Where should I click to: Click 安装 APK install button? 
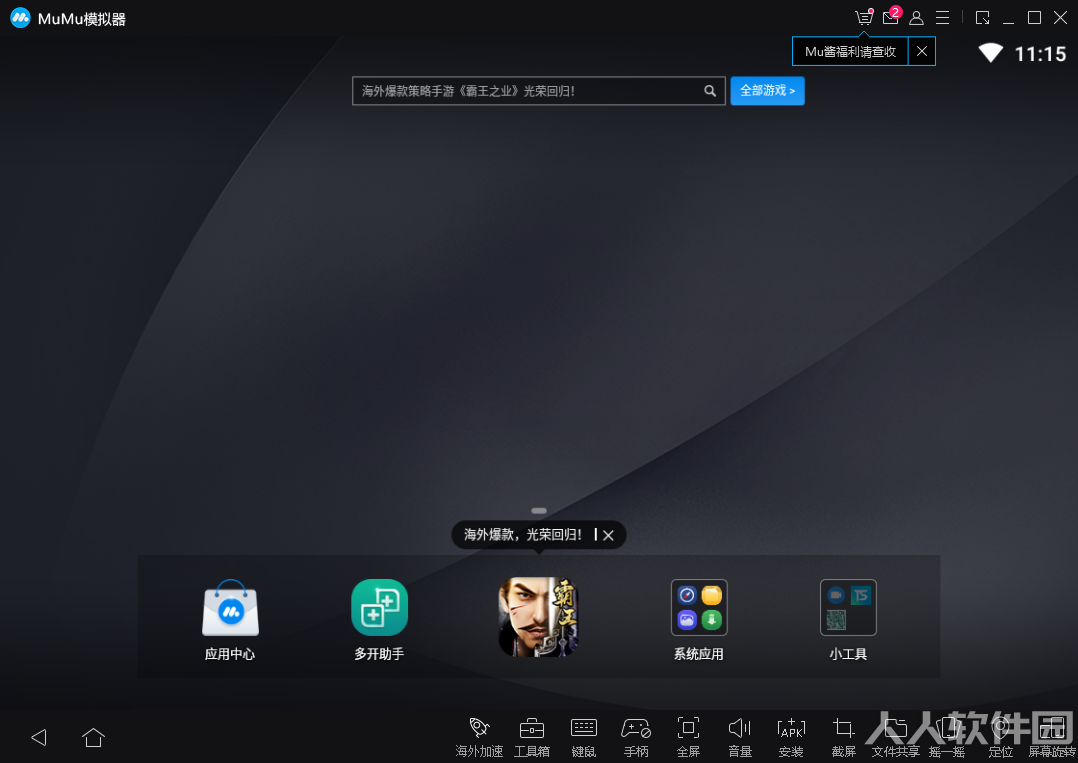tap(791, 738)
